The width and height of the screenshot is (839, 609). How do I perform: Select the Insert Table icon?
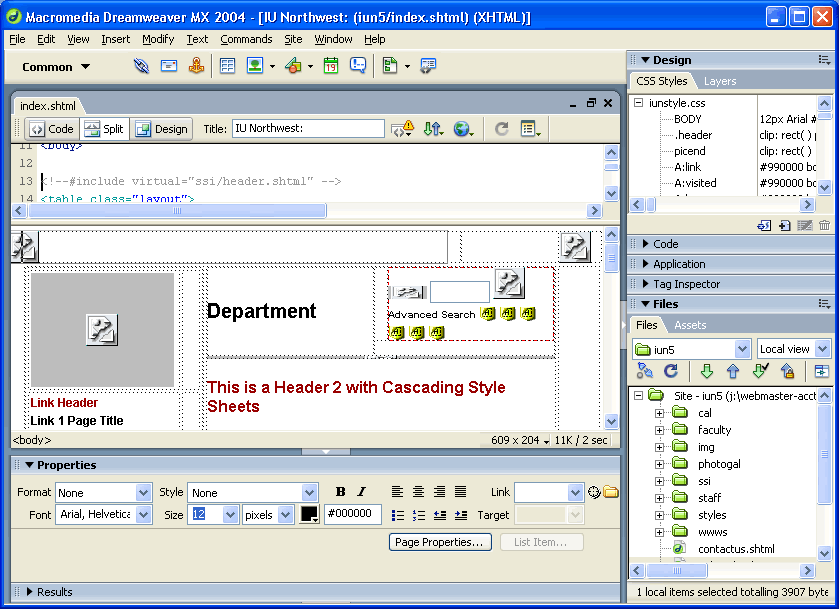[x=227, y=66]
